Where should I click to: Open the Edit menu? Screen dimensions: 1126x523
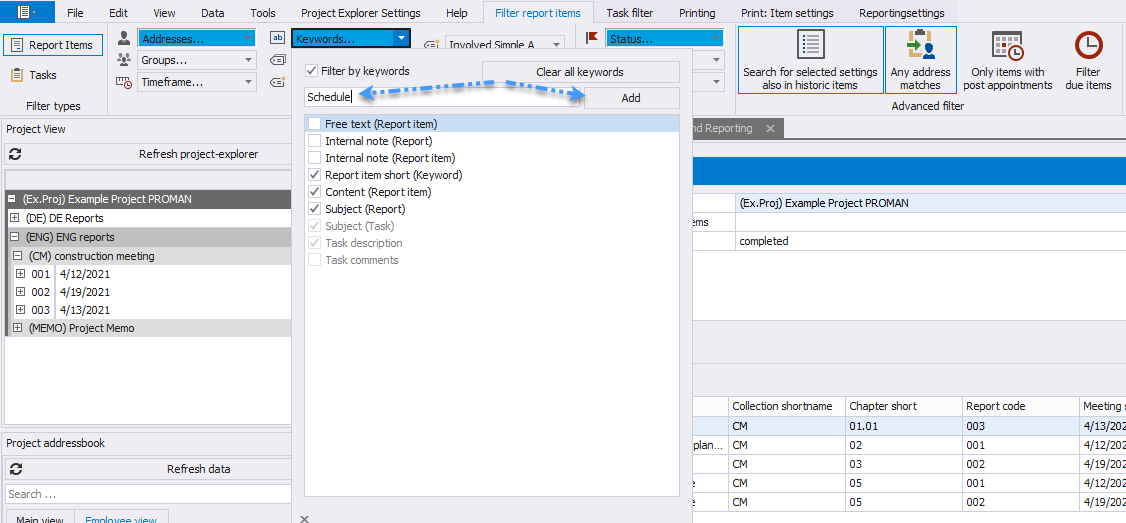[x=118, y=13]
